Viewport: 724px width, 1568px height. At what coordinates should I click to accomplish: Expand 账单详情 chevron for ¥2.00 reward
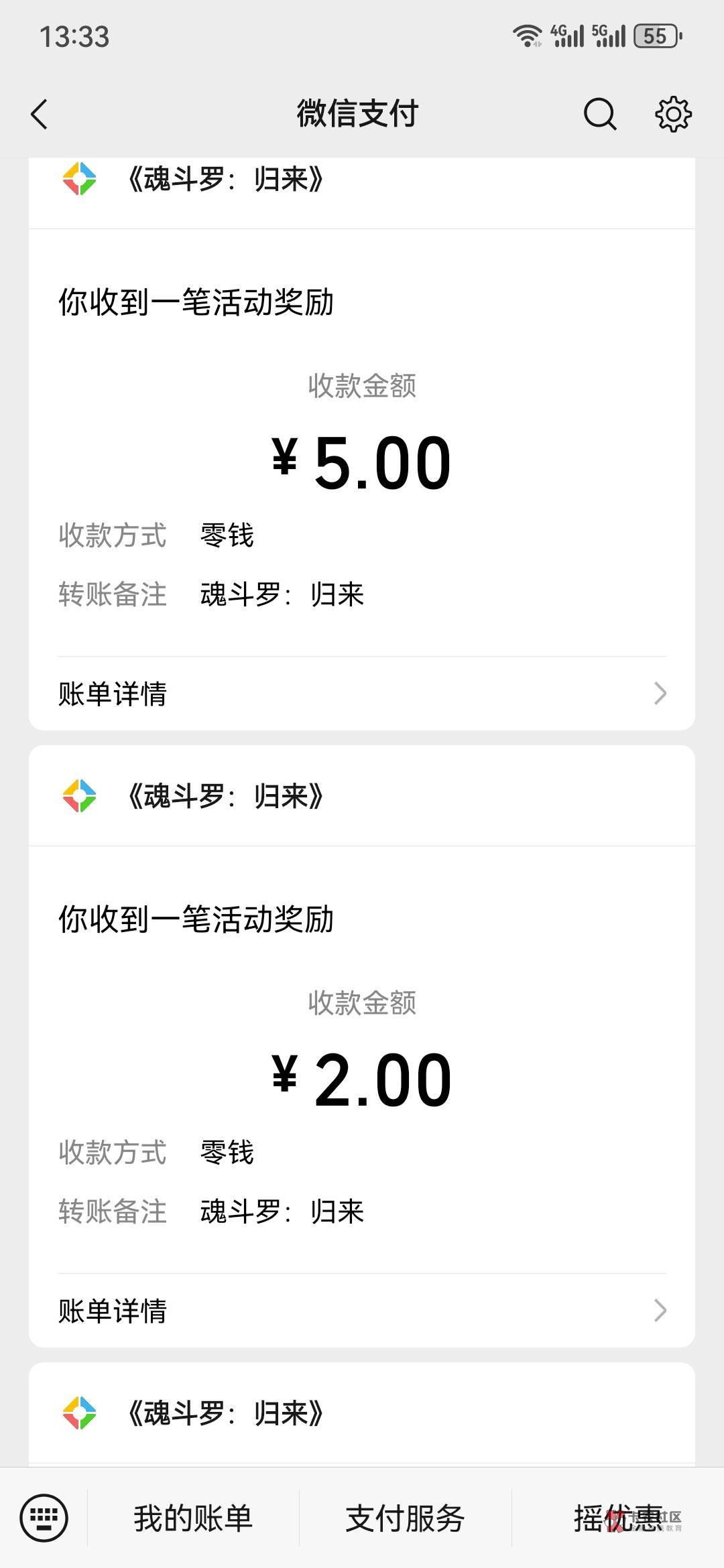coord(660,1311)
